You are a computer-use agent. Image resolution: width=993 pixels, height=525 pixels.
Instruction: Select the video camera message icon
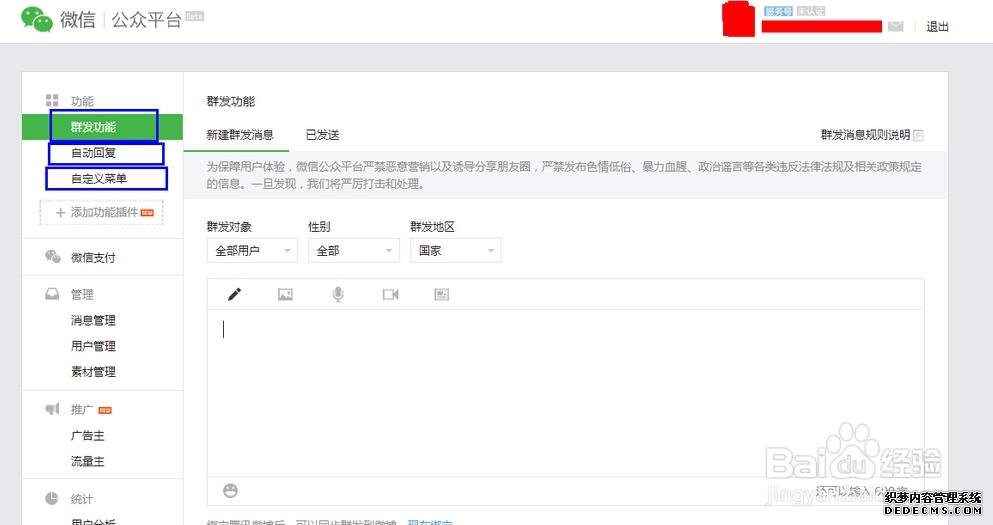[x=391, y=294]
